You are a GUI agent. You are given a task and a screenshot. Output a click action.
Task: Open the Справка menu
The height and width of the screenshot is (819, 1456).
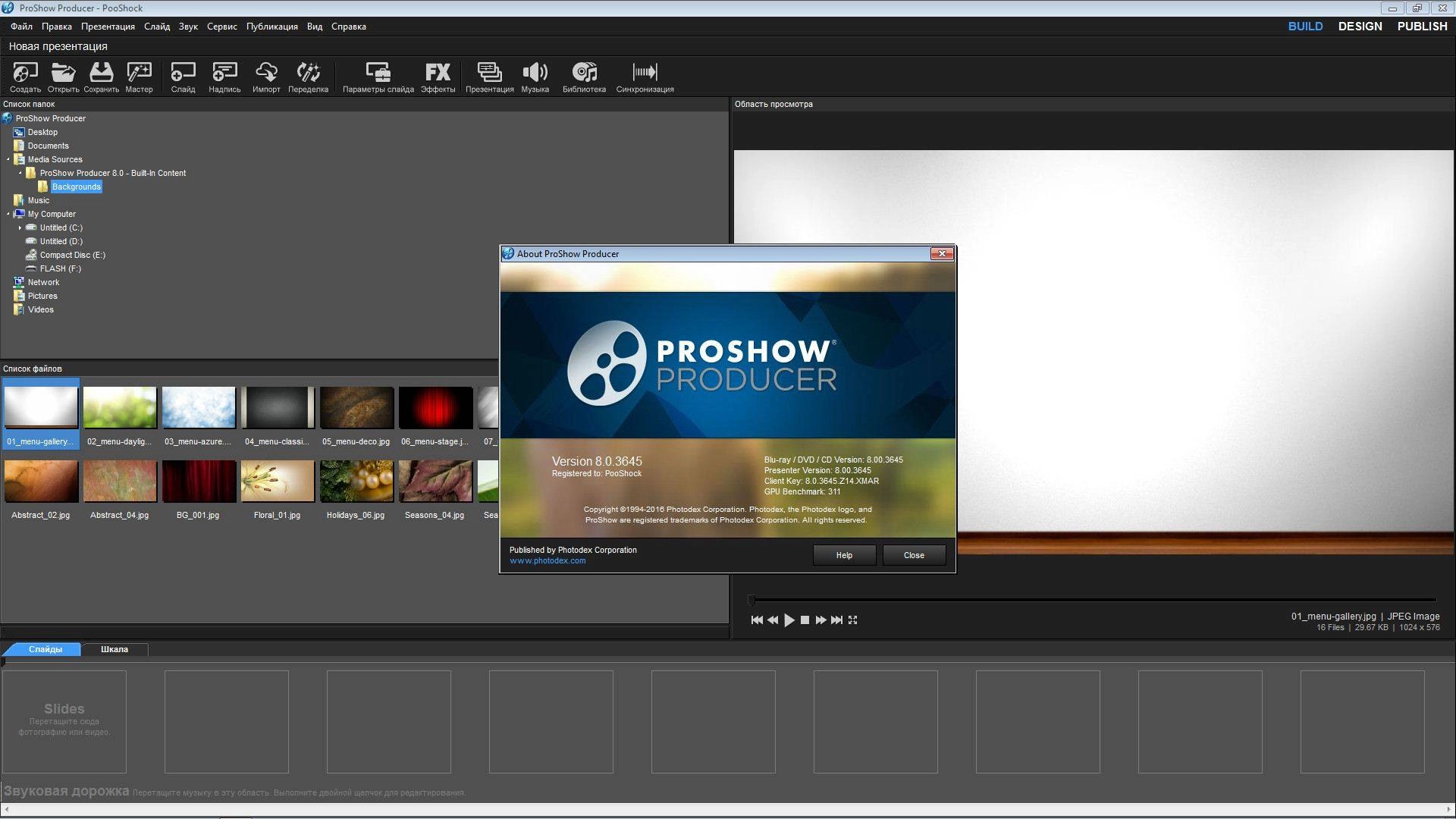pyautogui.click(x=349, y=27)
